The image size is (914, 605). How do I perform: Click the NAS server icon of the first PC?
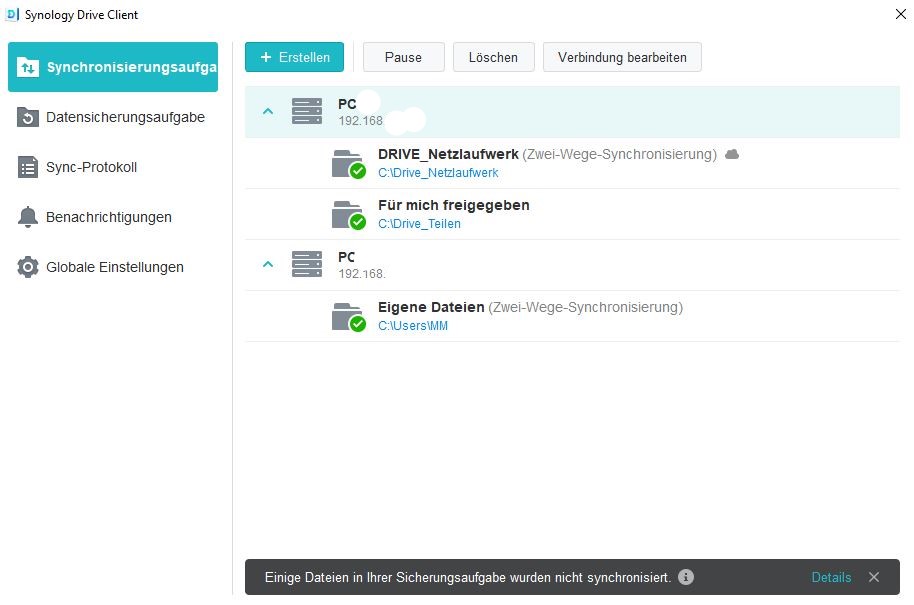(308, 111)
